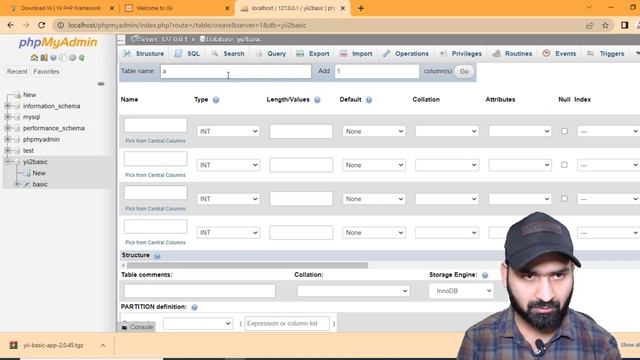Open Type dropdown in first column row
Viewport: 640px width, 360px height.
pyautogui.click(x=228, y=131)
